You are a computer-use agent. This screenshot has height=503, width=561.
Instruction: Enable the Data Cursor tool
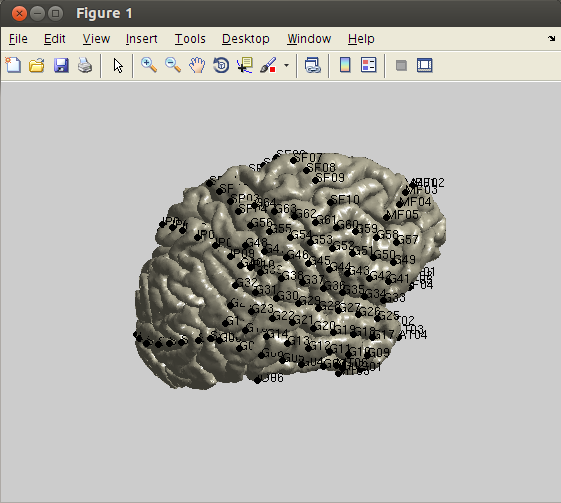(245, 65)
